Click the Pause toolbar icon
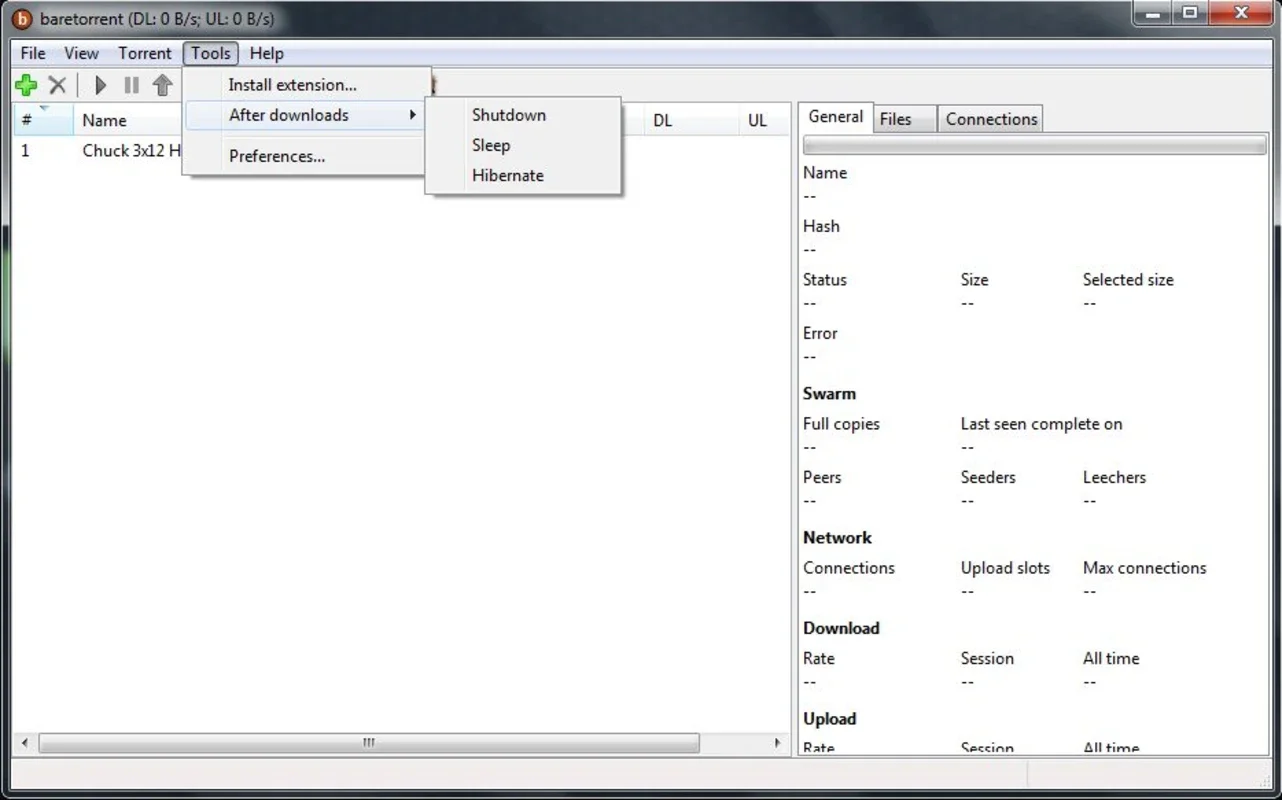 pyautogui.click(x=131, y=86)
